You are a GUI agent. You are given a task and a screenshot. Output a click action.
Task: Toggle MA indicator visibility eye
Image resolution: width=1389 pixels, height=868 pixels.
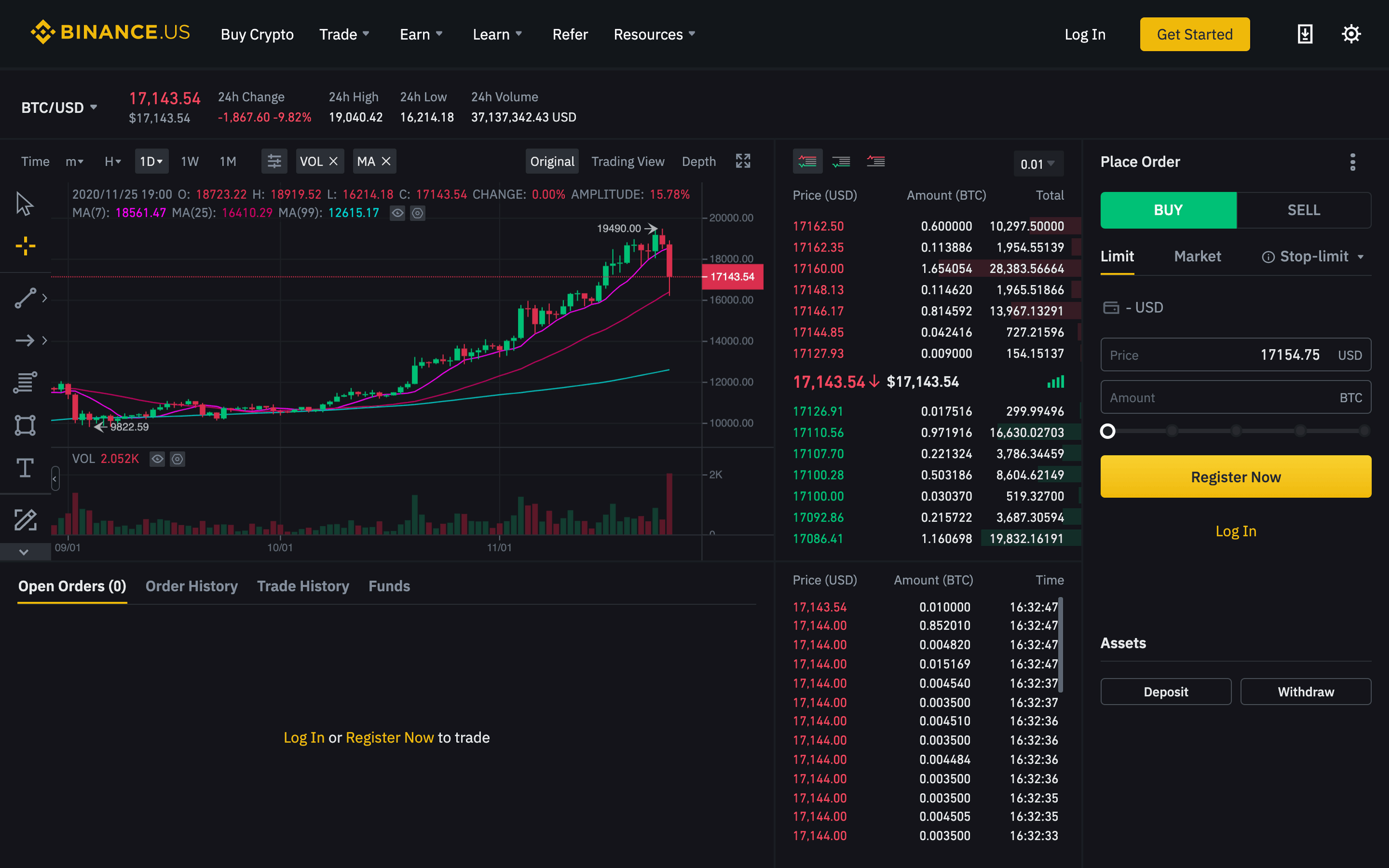click(397, 213)
